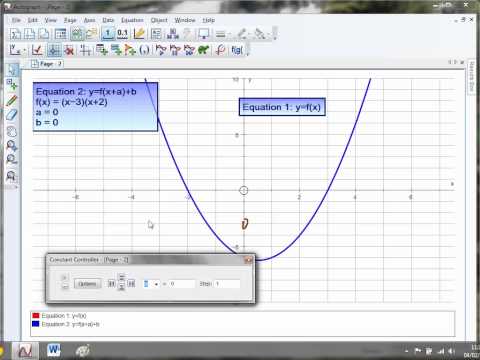Image resolution: width=480 pixels, height=360 pixels.
Task: Click the right arrow in Constant Controller
Action: click(x=131, y=284)
